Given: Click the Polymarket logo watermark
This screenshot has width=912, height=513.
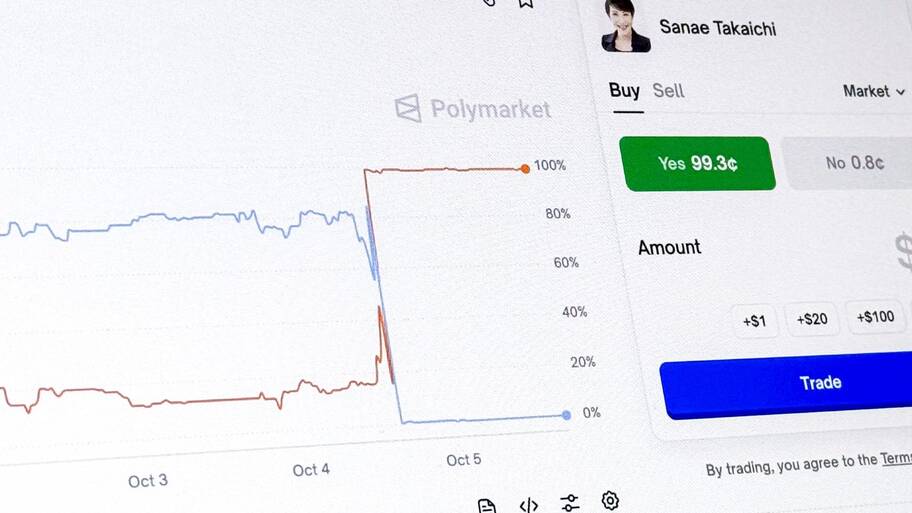Looking at the screenshot, I should (473, 108).
